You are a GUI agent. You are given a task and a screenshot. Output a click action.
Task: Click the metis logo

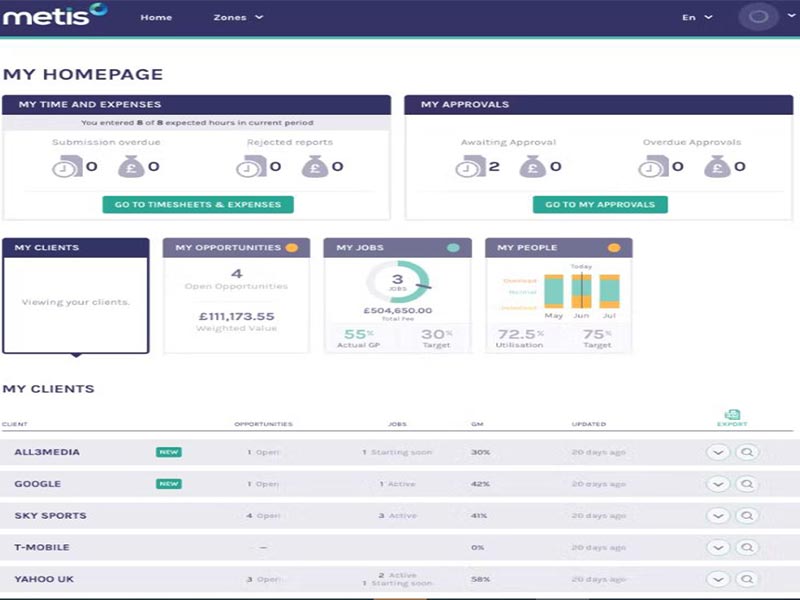pos(55,15)
